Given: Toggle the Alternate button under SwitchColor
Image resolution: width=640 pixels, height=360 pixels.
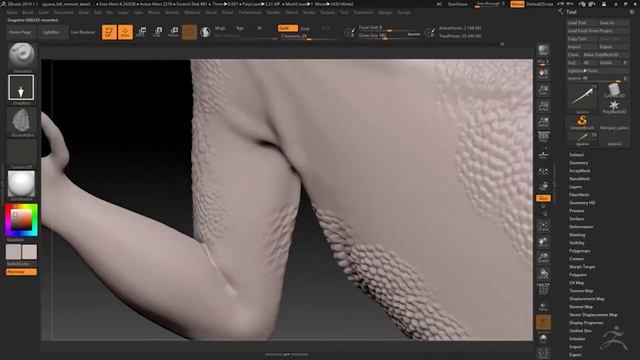Looking at the screenshot, I should coord(21,272).
